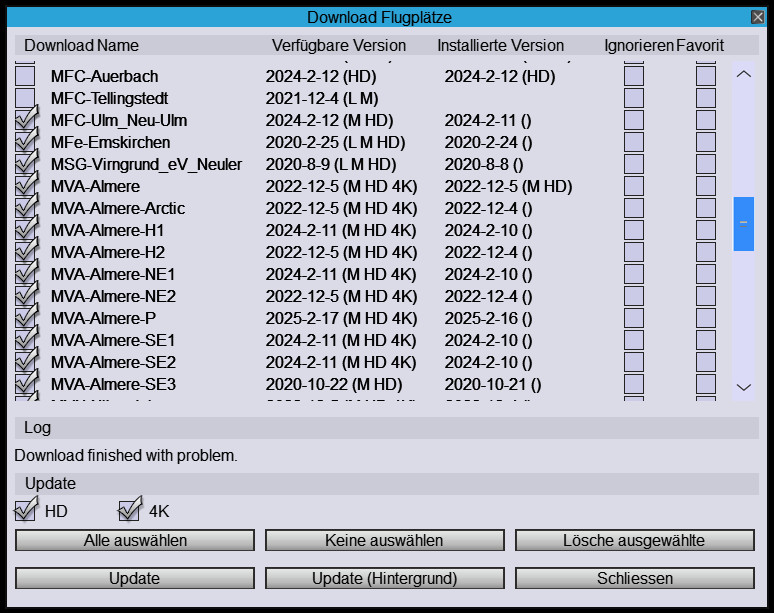Click Keine auswählen to deselect all
This screenshot has height=613, width=774.
384,540
